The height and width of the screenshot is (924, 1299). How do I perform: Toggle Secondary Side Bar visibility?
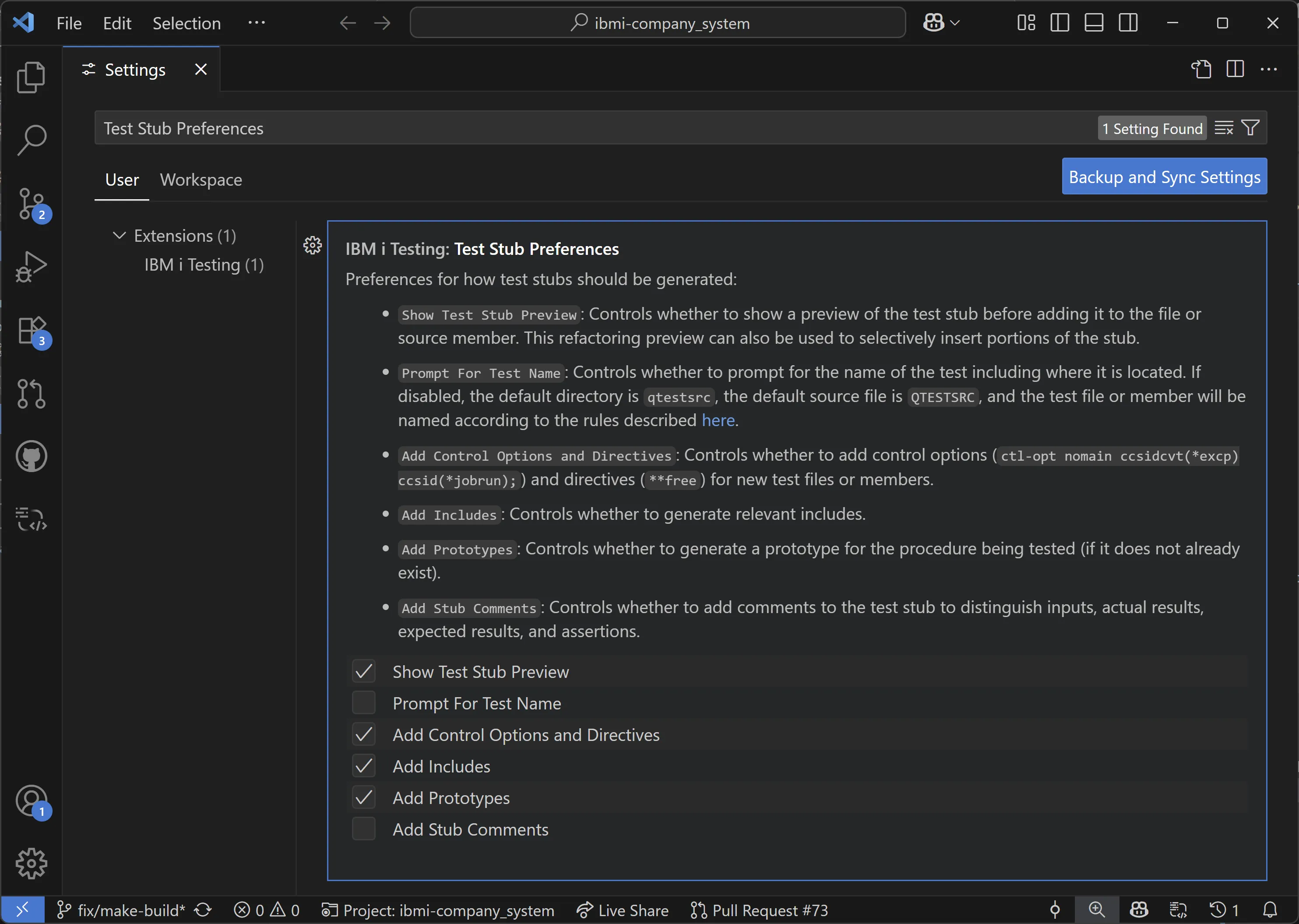1128,23
